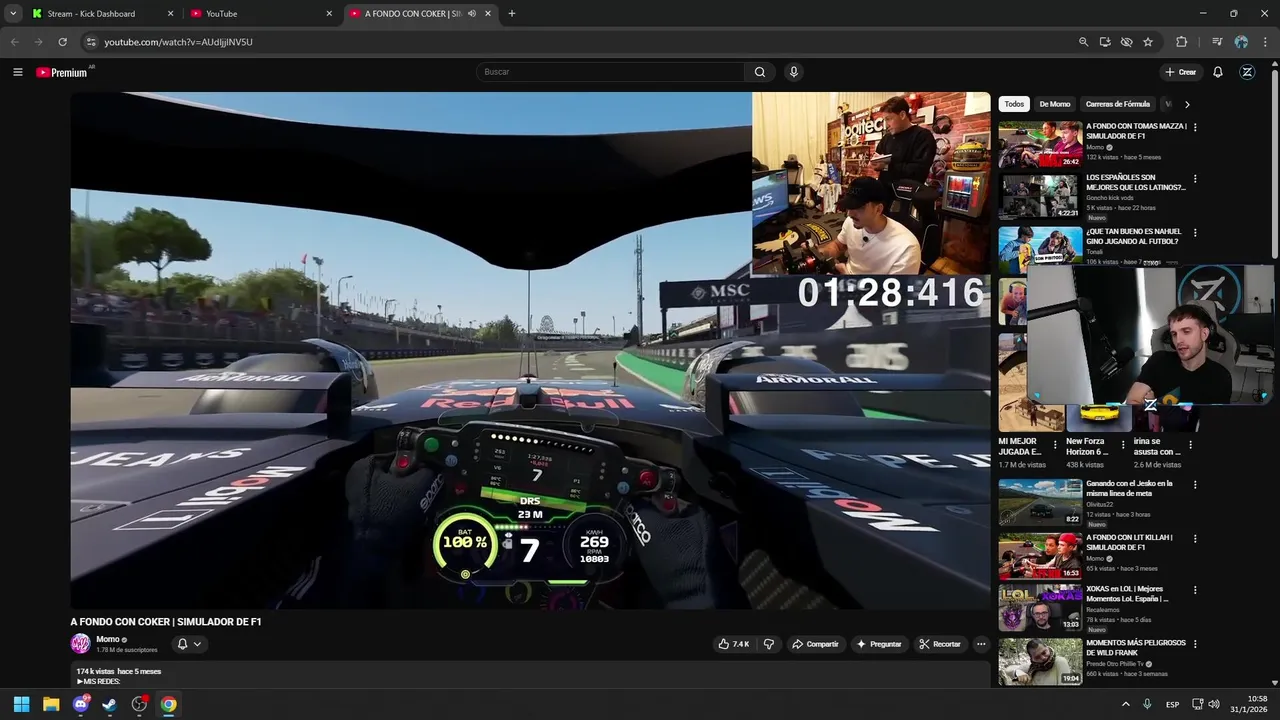The image size is (1280, 720).
Task: Open A FONDO CON LIT KILLAH title
Action: pos(1129,542)
